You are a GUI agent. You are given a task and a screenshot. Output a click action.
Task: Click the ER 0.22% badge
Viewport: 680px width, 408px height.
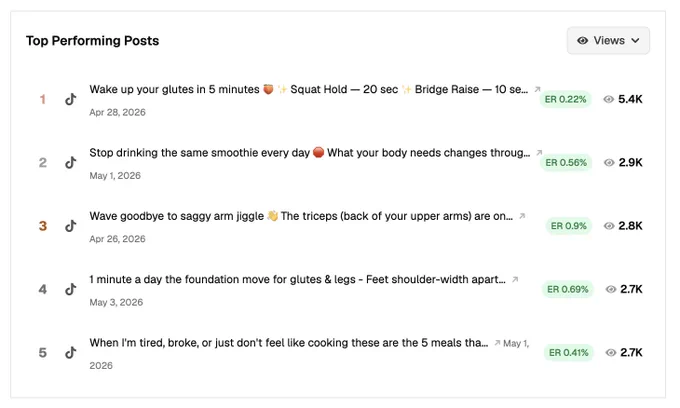click(565, 99)
